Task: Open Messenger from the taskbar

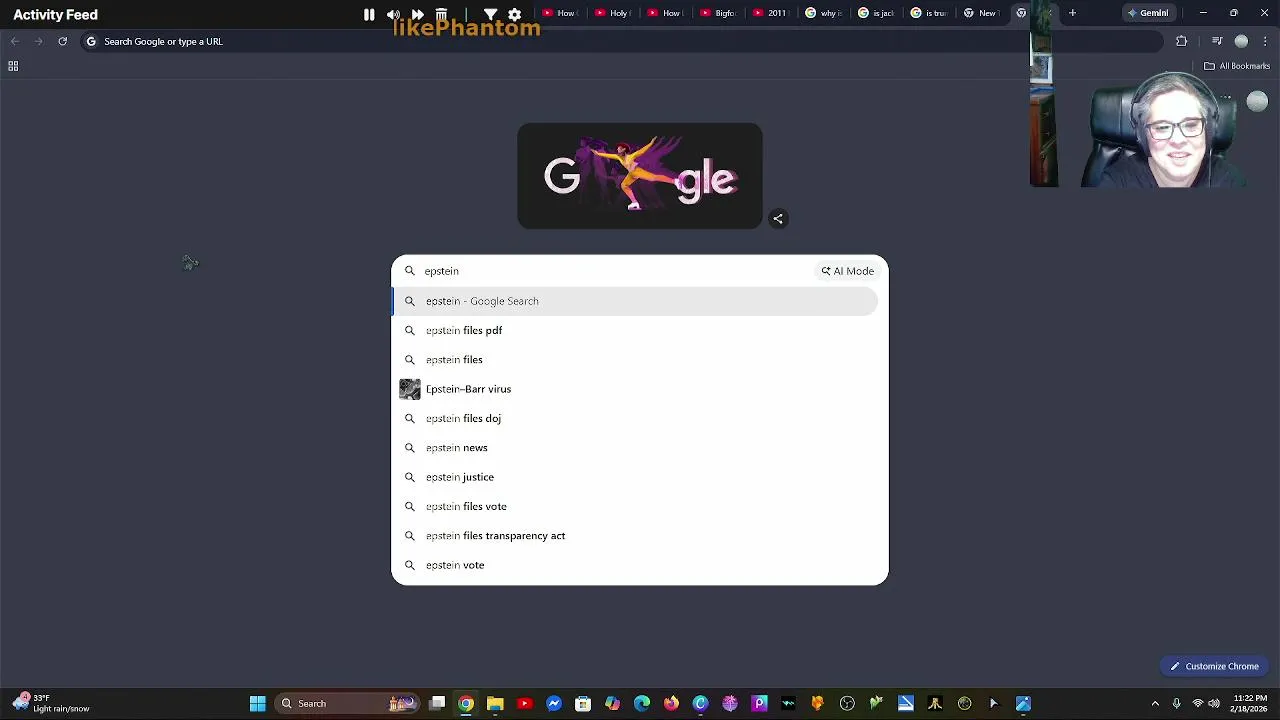Action: [554, 704]
